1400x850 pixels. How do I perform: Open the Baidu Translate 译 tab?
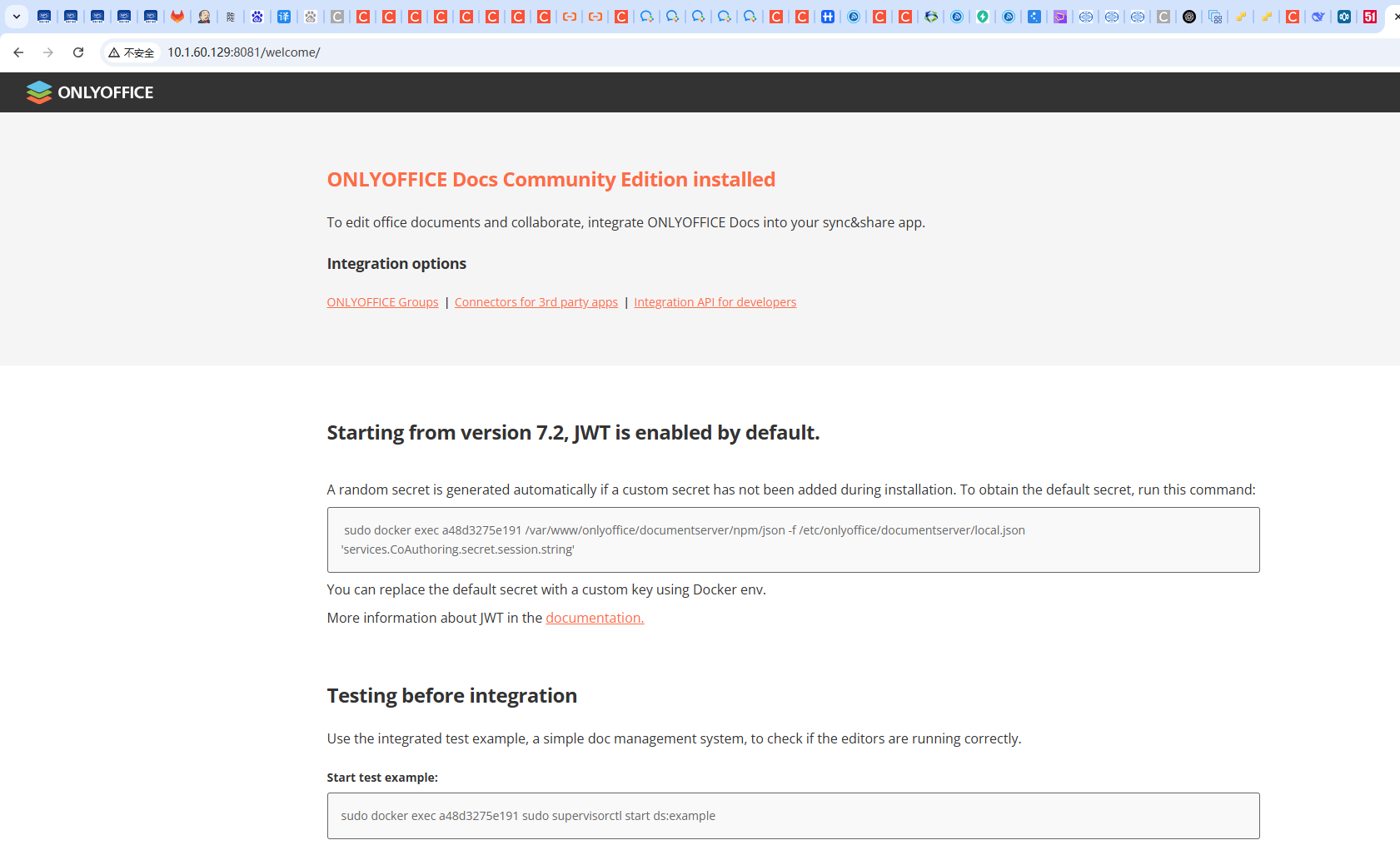click(284, 17)
